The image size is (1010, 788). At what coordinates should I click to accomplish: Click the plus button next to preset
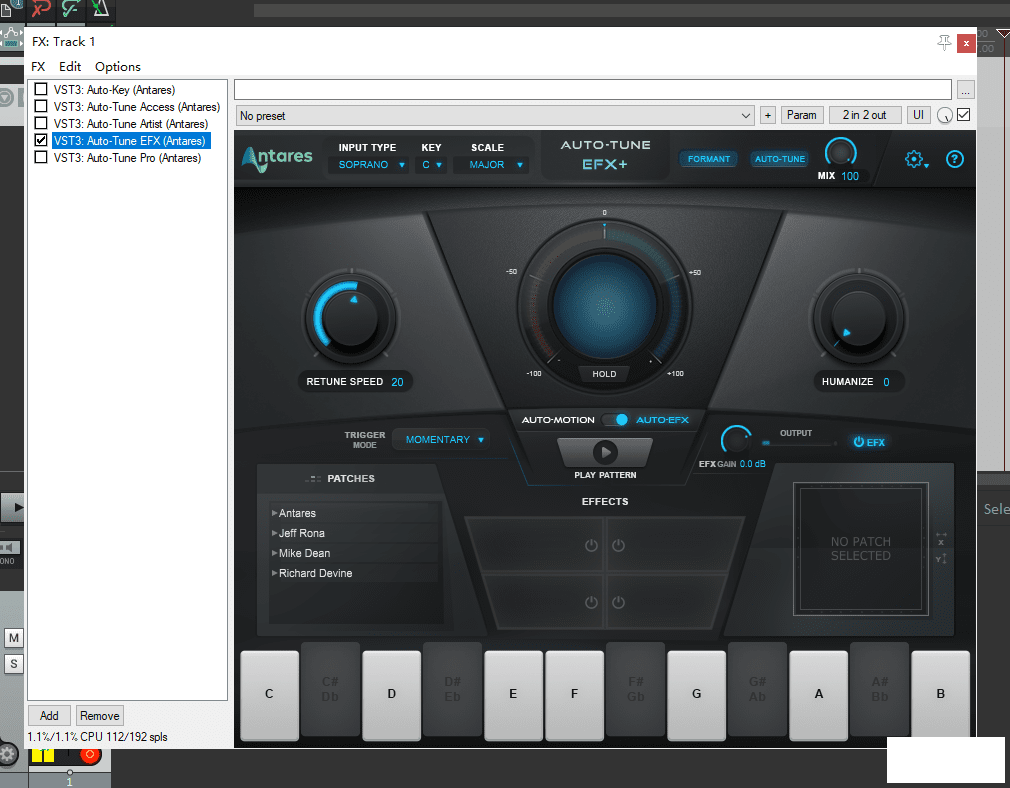(x=767, y=116)
